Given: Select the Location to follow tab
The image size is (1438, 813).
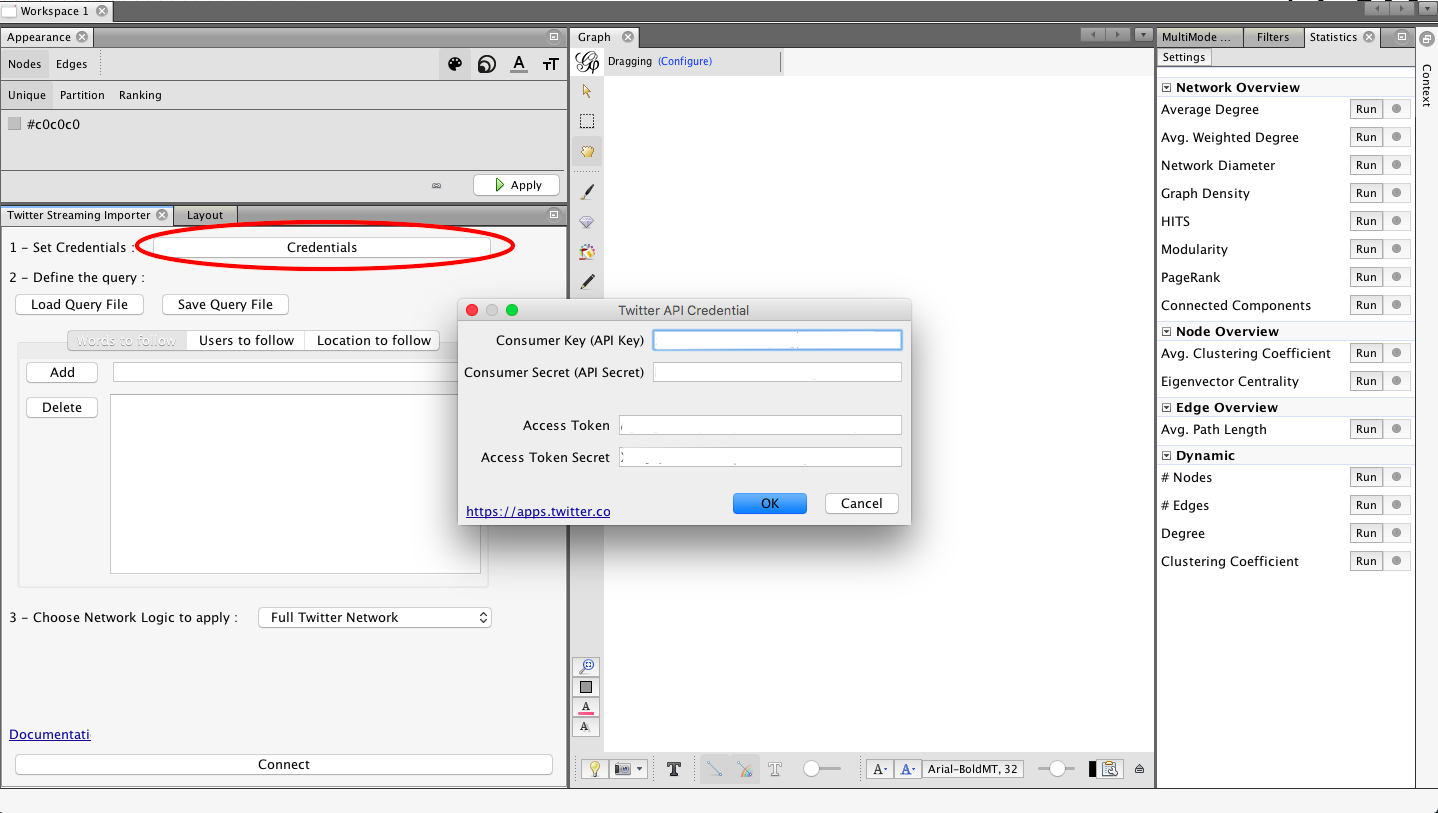Looking at the screenshot, I should (373, 340).
